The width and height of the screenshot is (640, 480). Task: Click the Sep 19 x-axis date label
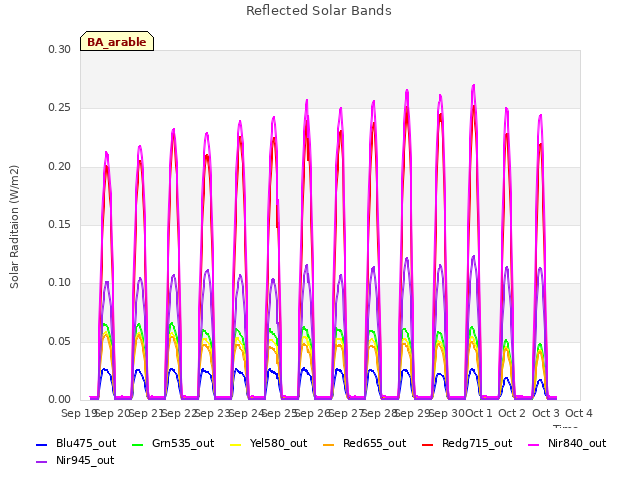(x=78, y=413)
